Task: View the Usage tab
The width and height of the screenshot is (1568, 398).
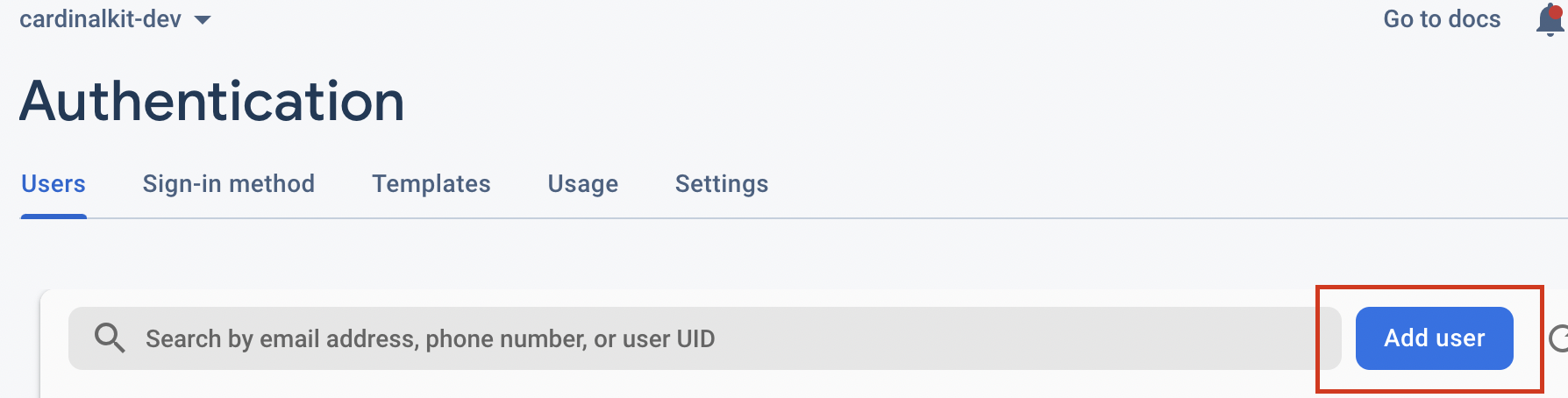Action: pyautogui.click(x=582, y=184)
